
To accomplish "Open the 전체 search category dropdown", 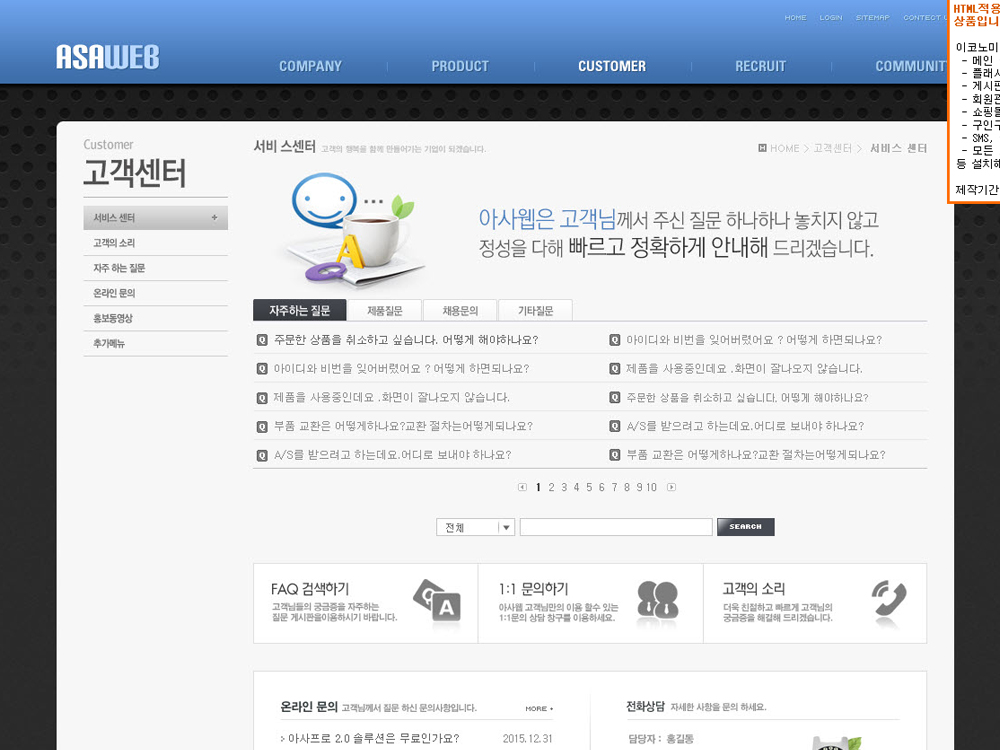I will coord(506,527).
